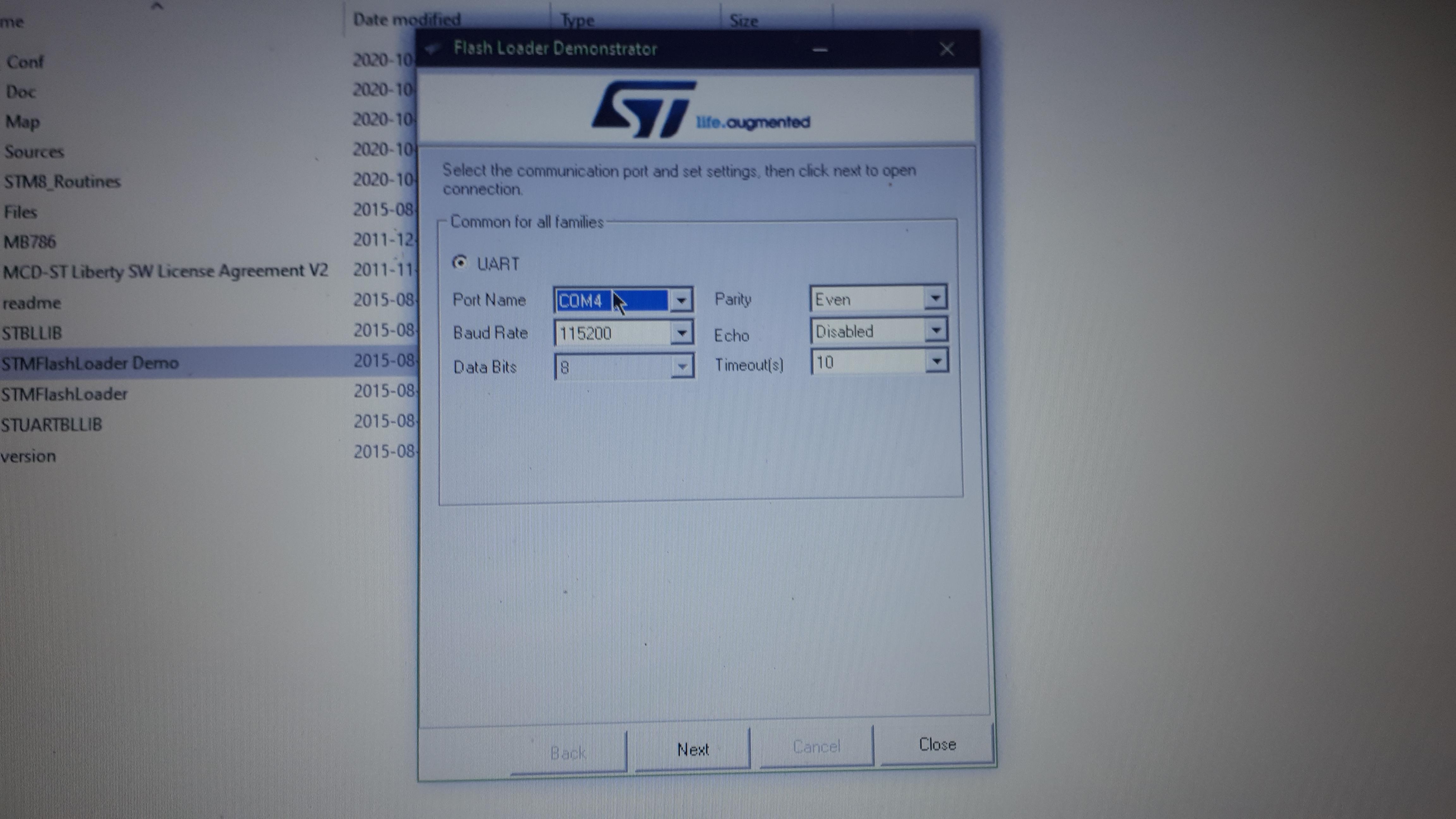Viewport: 1456px width, 819px height.
Task: Close window with title bar X icon
Action: coord(947,49)
